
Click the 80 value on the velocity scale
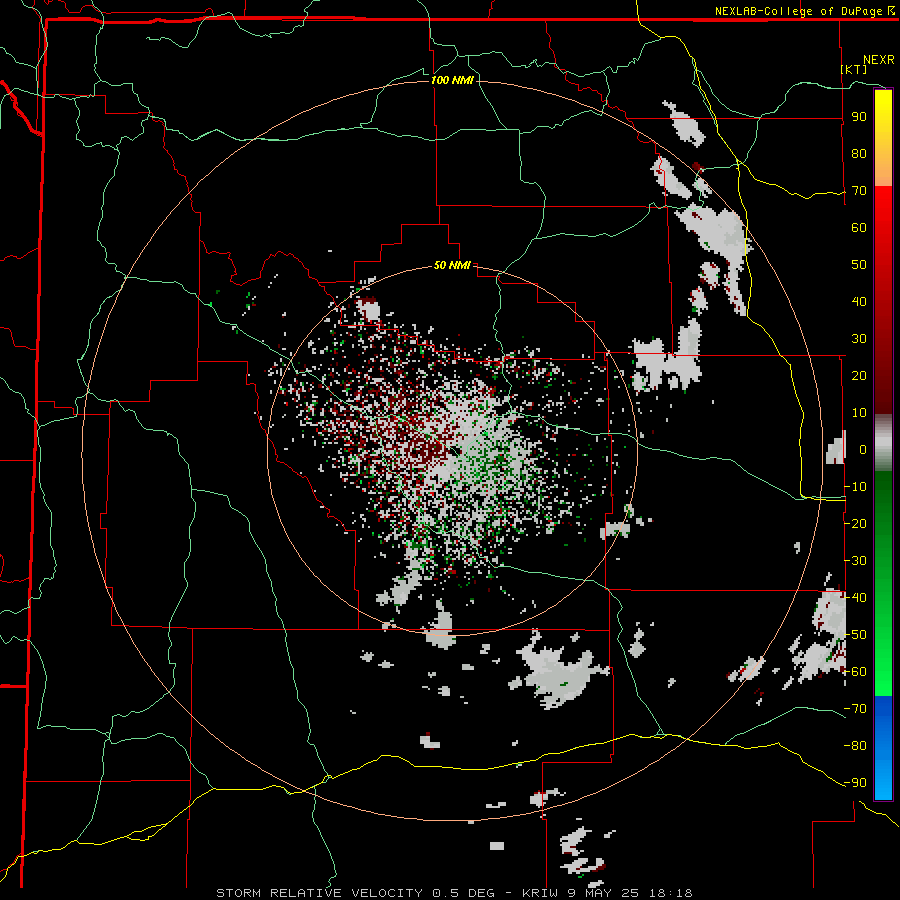[859, 153]
